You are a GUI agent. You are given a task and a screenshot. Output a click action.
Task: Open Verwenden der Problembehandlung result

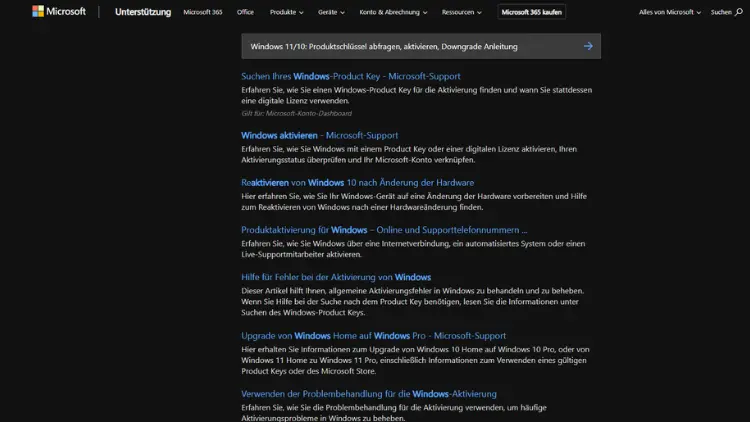[369, 394]
